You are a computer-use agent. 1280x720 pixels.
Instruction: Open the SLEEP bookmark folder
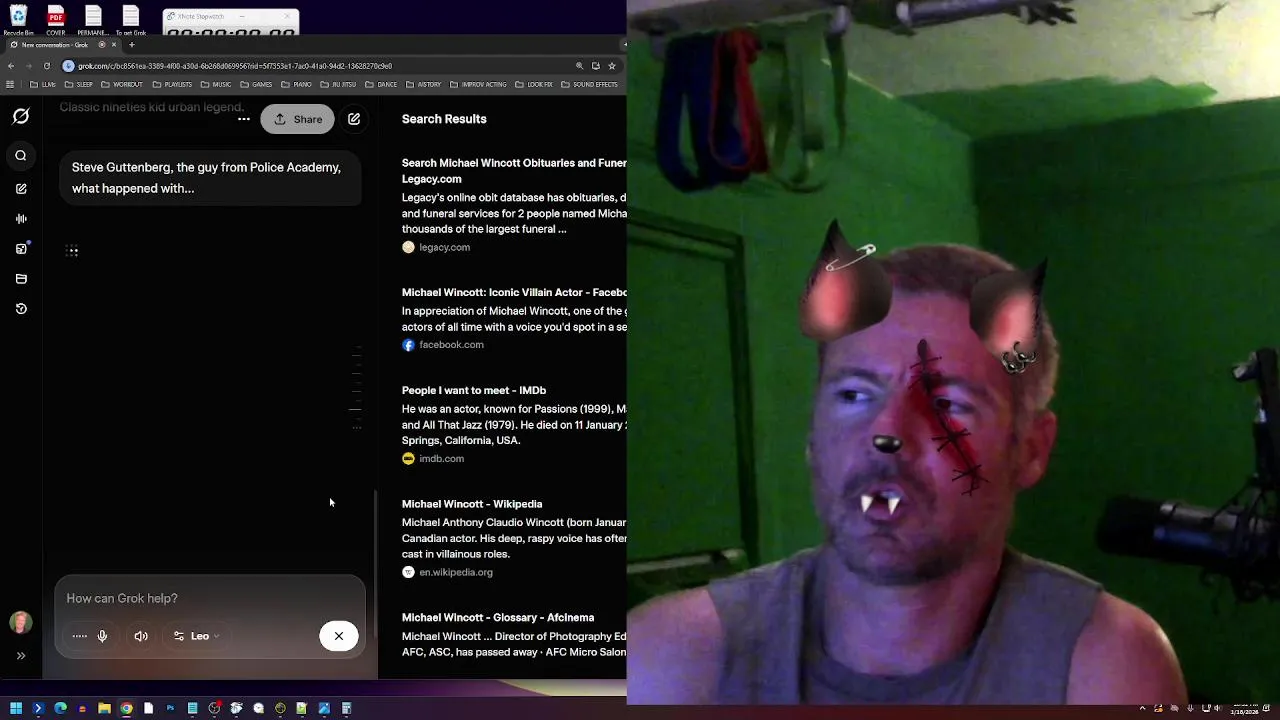coord(79,85)
